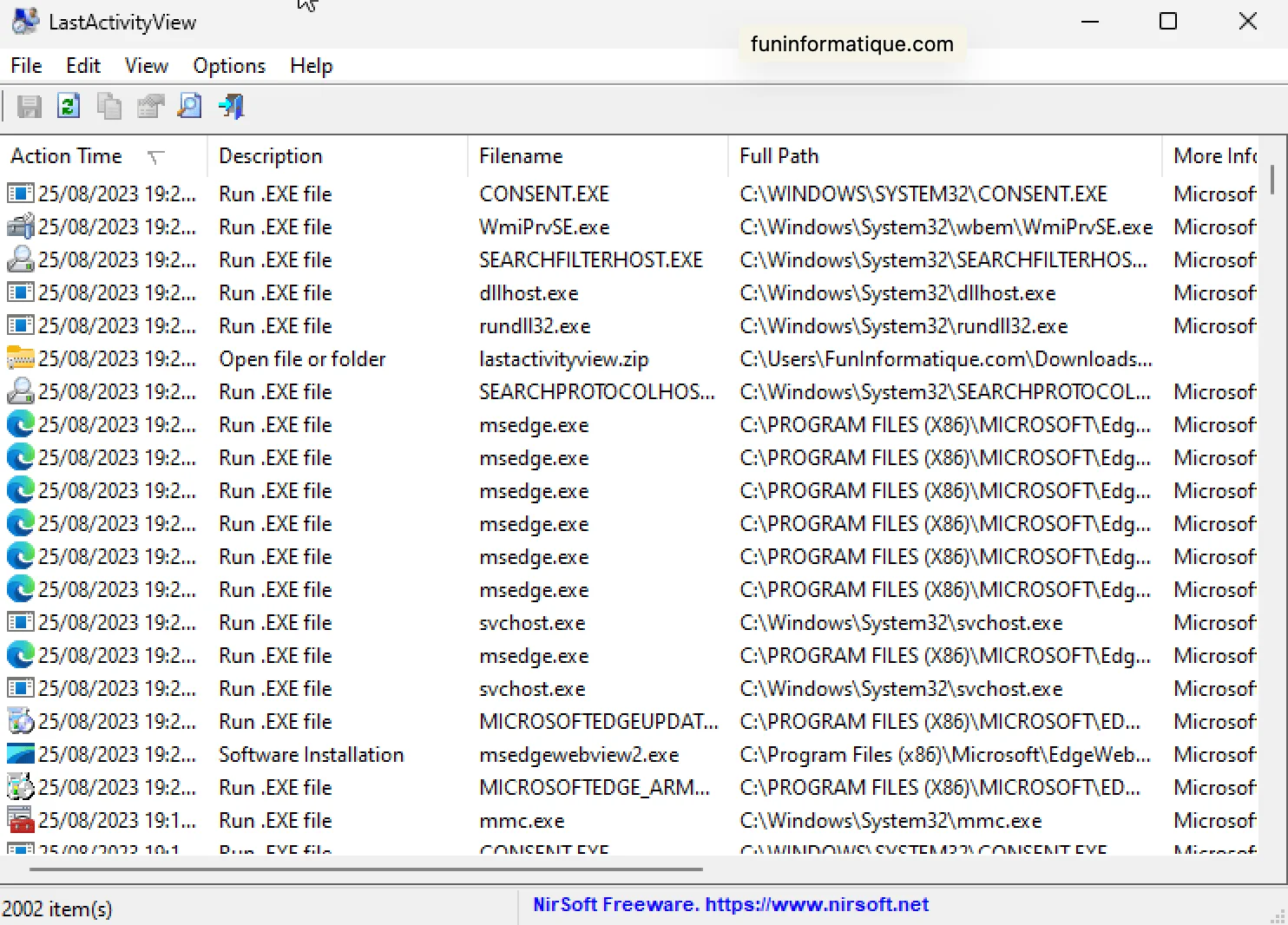Image resolution: width=1288 pixels, height=925 pixels.
Task: Click the Refresh icon to reload activity list
Action: pos(69,106)
